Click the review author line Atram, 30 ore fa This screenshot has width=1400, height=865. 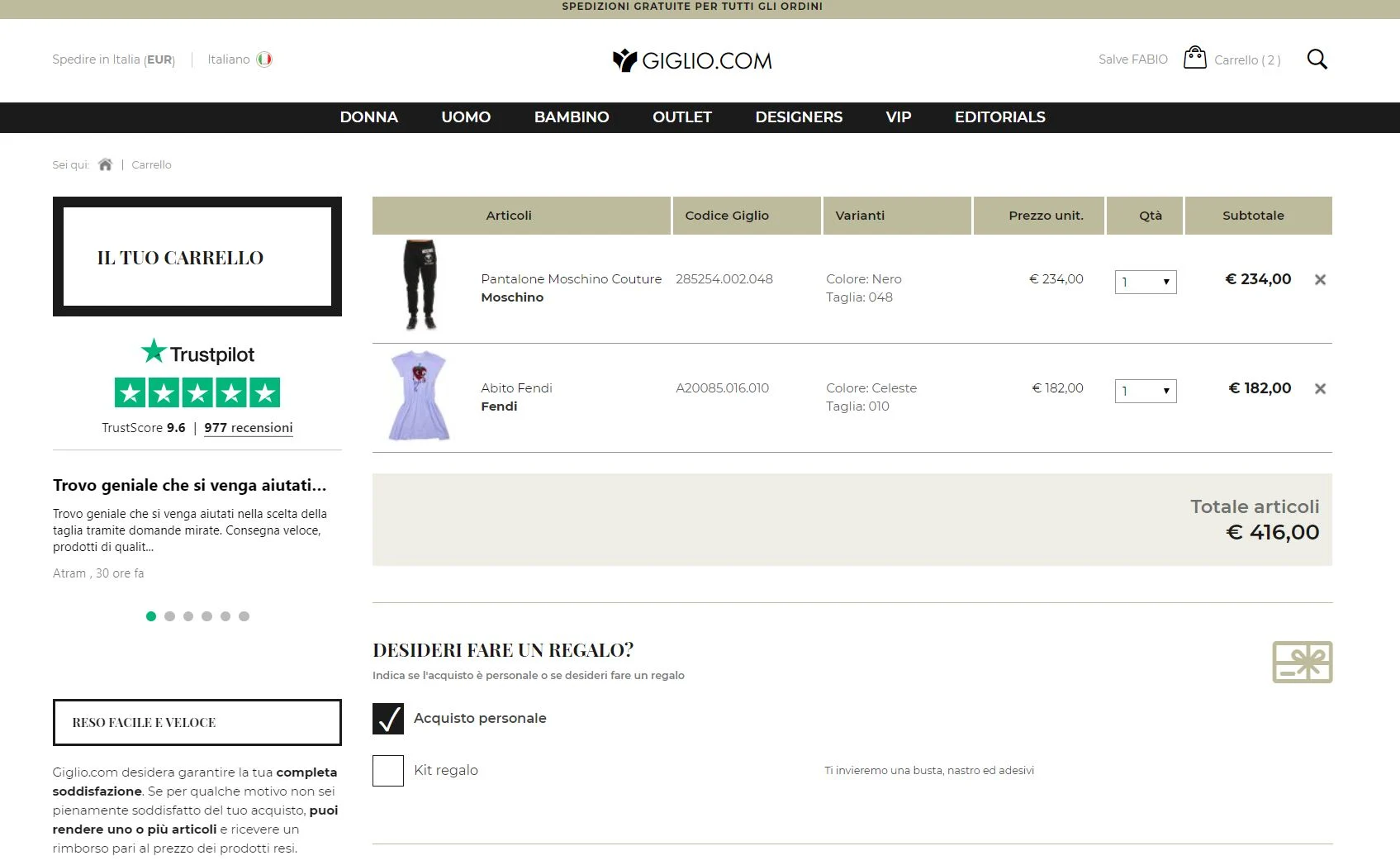pyautogui.click(x=98, y=573)
